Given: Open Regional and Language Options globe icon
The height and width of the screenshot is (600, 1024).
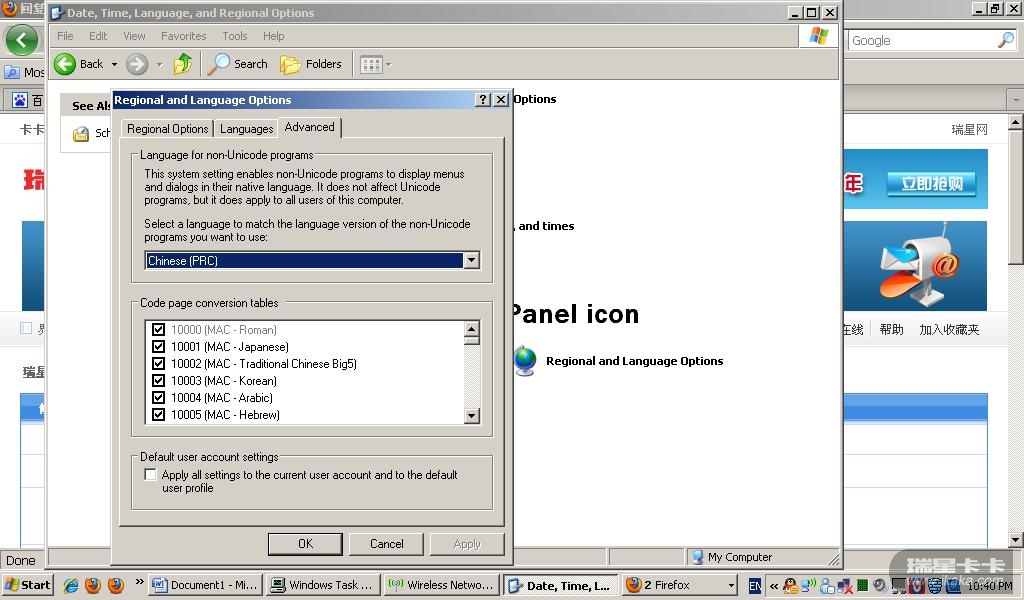Looking at the screenshot, I should [x=525, y=361].
